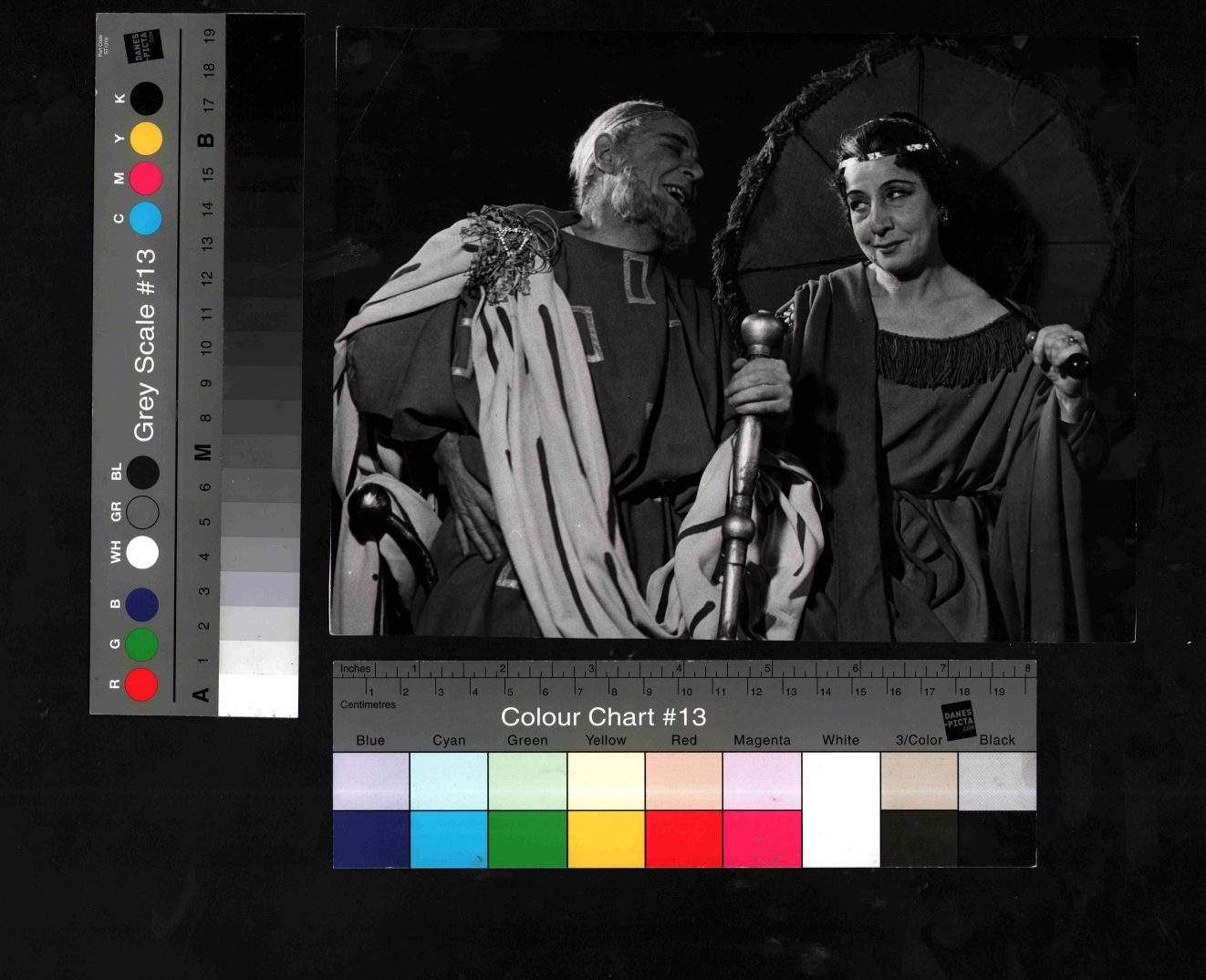Click the light pink tint under Magenta
Image resolution: width=1206 pixels, height=980 pixels.
click(763, 781)
